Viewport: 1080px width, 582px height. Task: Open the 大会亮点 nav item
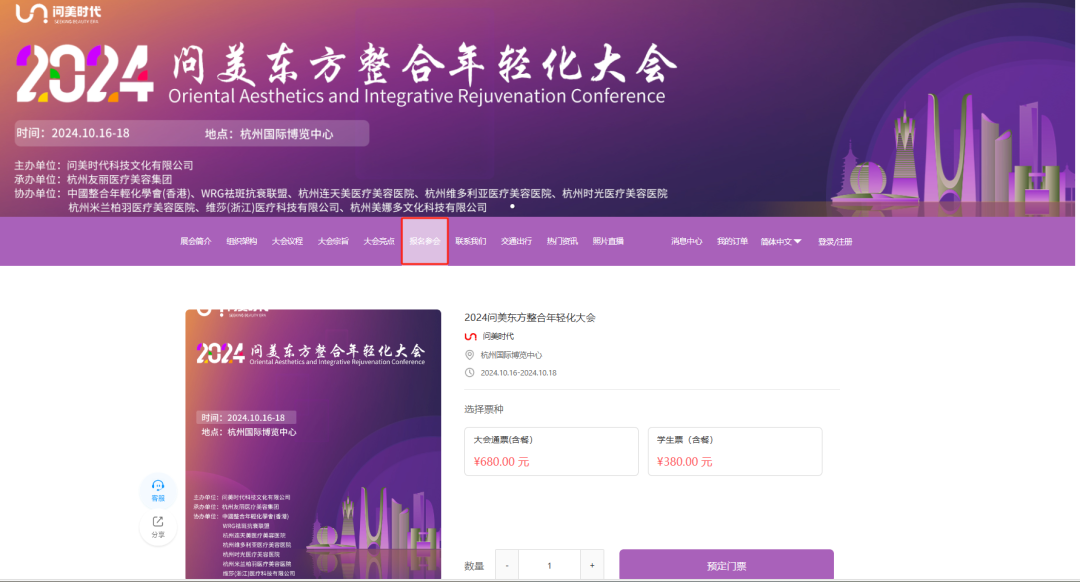coord(379,242)
